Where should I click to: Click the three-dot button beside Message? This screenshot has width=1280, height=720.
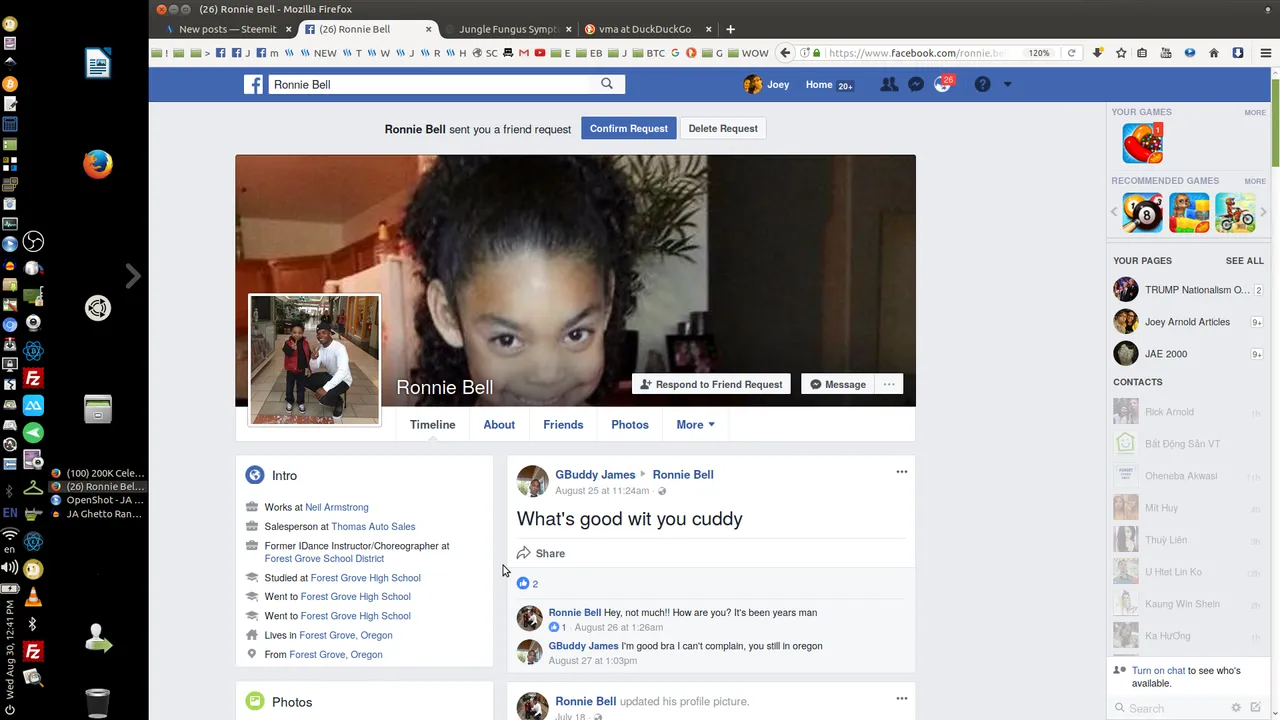888,384
